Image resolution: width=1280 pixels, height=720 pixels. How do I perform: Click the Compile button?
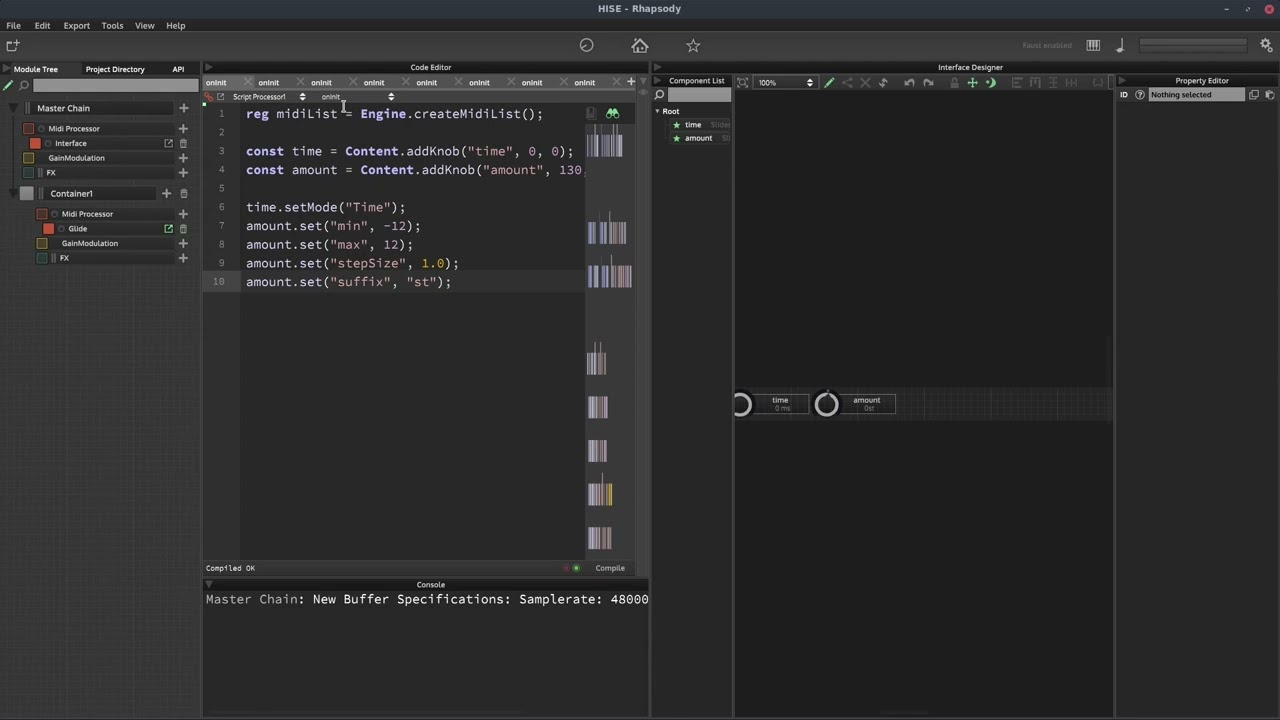pyautogui.click(x=610, y=568)
